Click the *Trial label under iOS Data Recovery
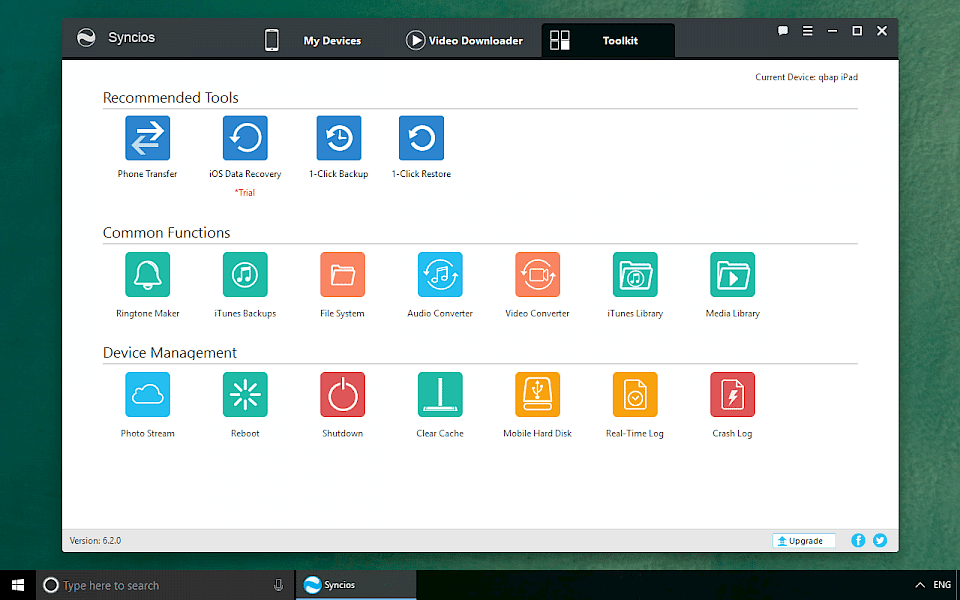Viewport: 960px width, 600px height. point(245,192)
